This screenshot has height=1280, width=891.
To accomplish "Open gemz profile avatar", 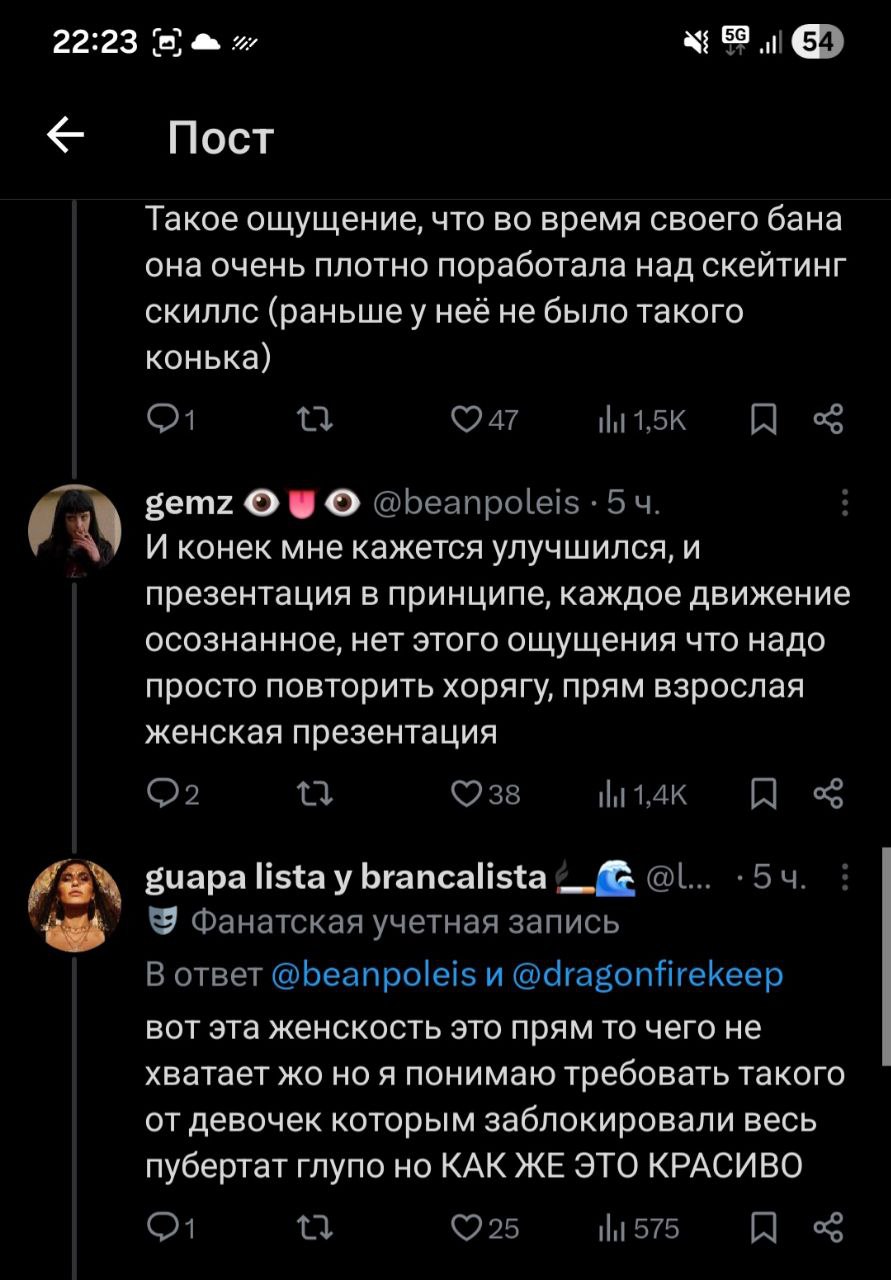I will [x=74, y=531].
